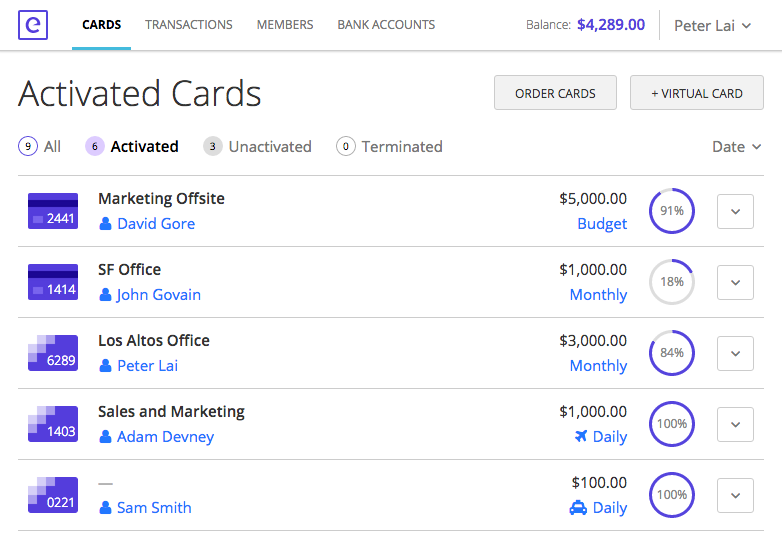Open the Date sort dropdown
This screenshot has height=542, width=782.
coord(736,146)
